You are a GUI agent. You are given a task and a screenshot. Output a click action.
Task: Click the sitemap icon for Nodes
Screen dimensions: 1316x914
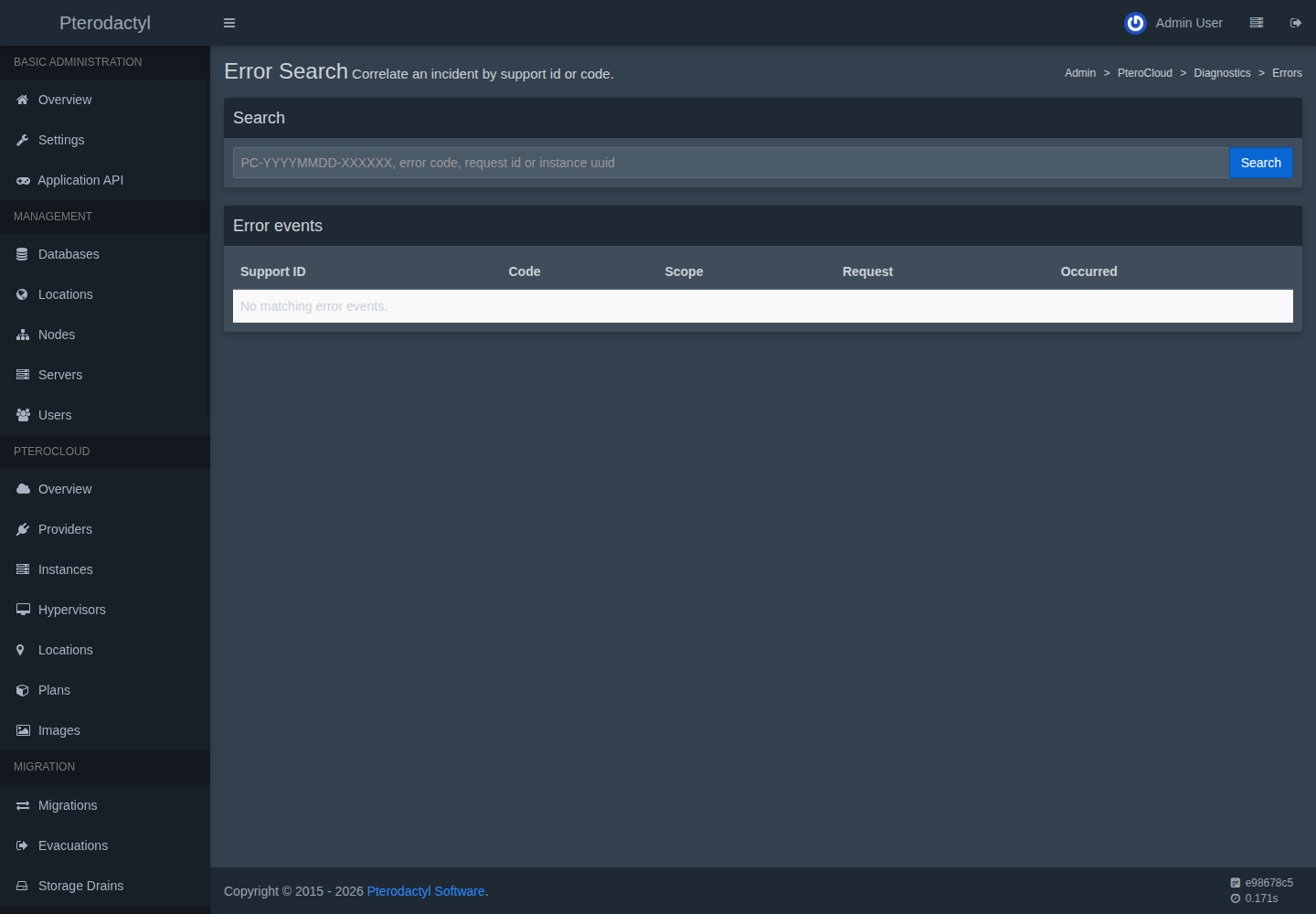click(23, 335)
